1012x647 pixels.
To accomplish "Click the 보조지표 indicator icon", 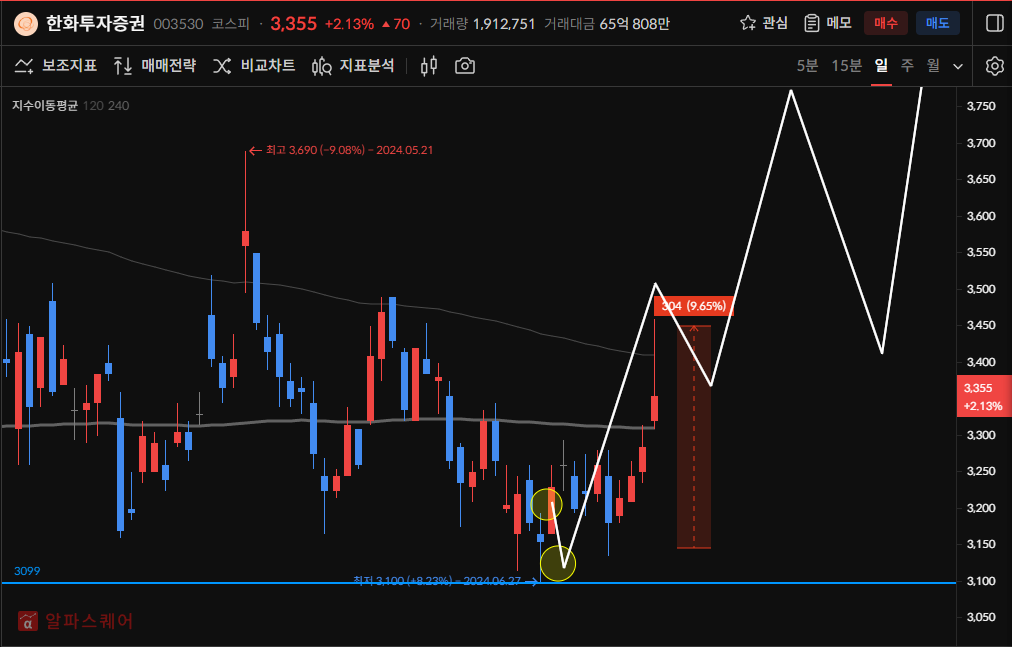I will [x=24, y=66].
